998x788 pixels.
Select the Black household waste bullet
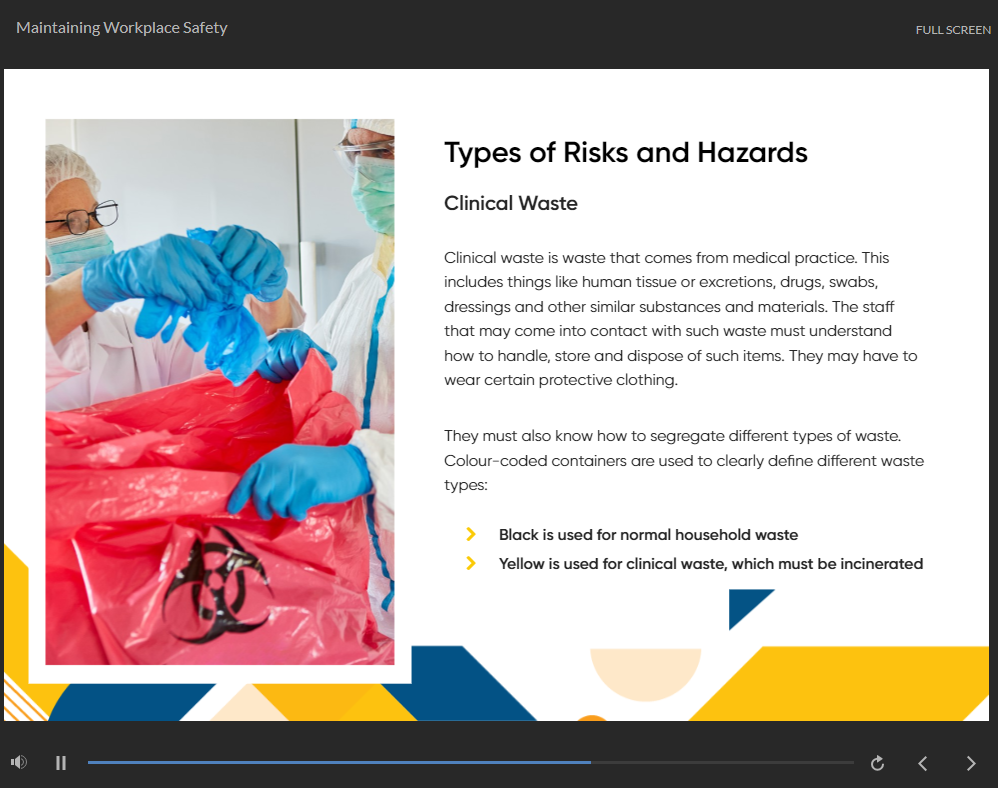coord(648,535)
